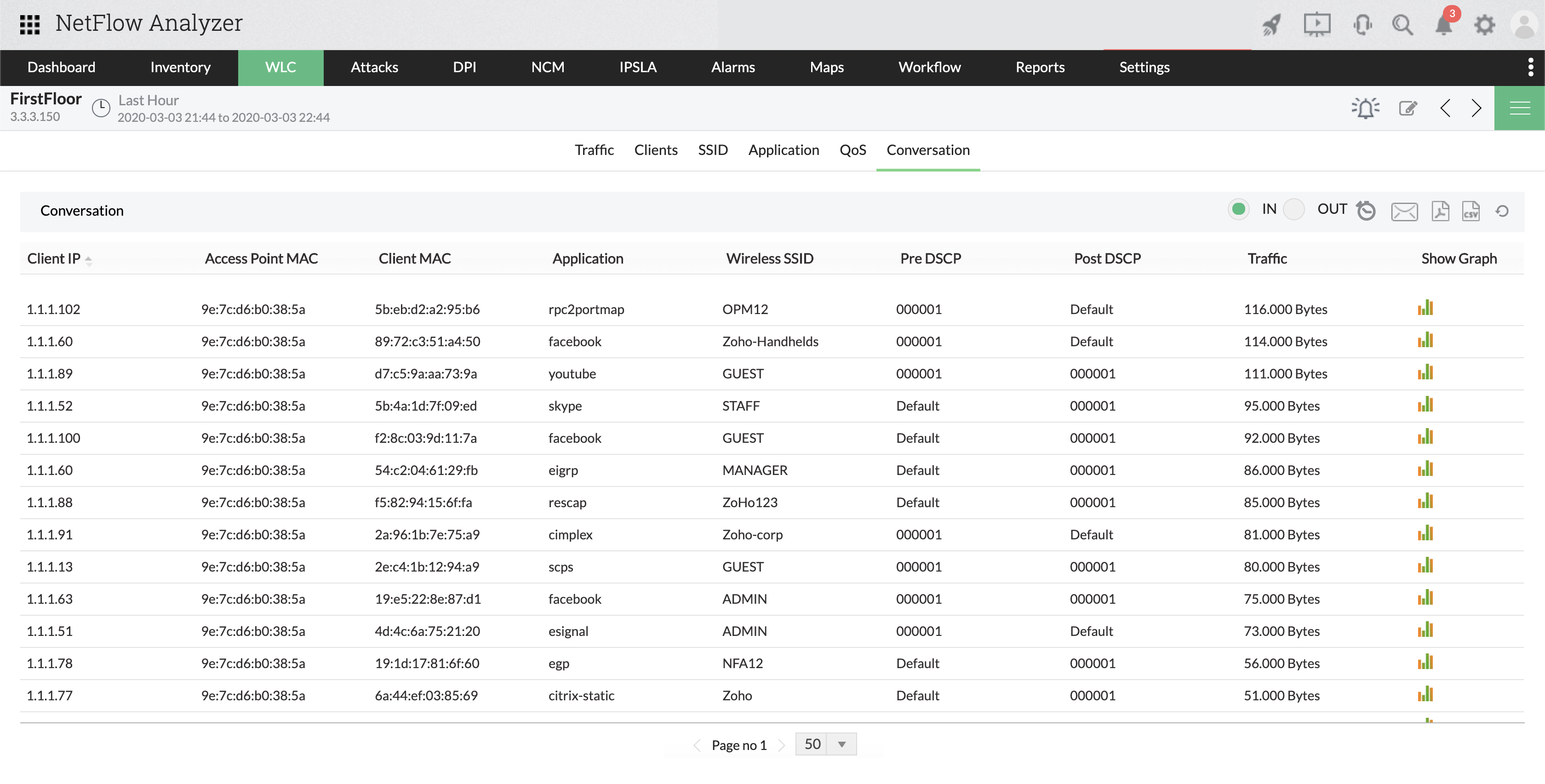Image resolution: width=1545 pixels, height=784 pixels.
Task: Toggle the green hamburger side panel
Action: 1519,108
